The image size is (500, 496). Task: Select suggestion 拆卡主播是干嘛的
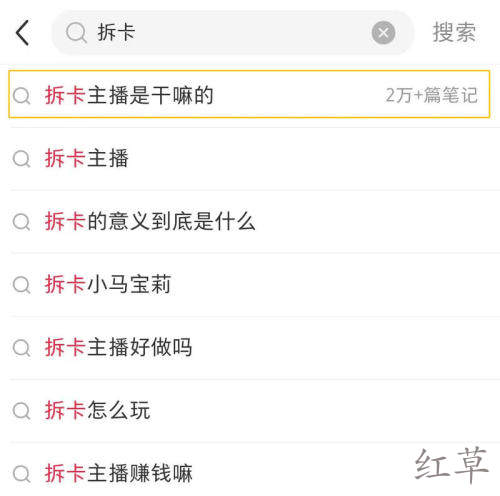coord(249,94)
